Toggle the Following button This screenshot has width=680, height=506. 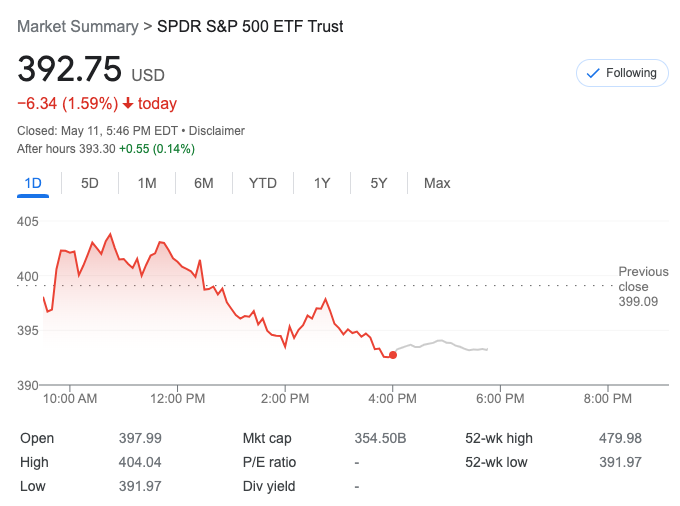point(622,73)
